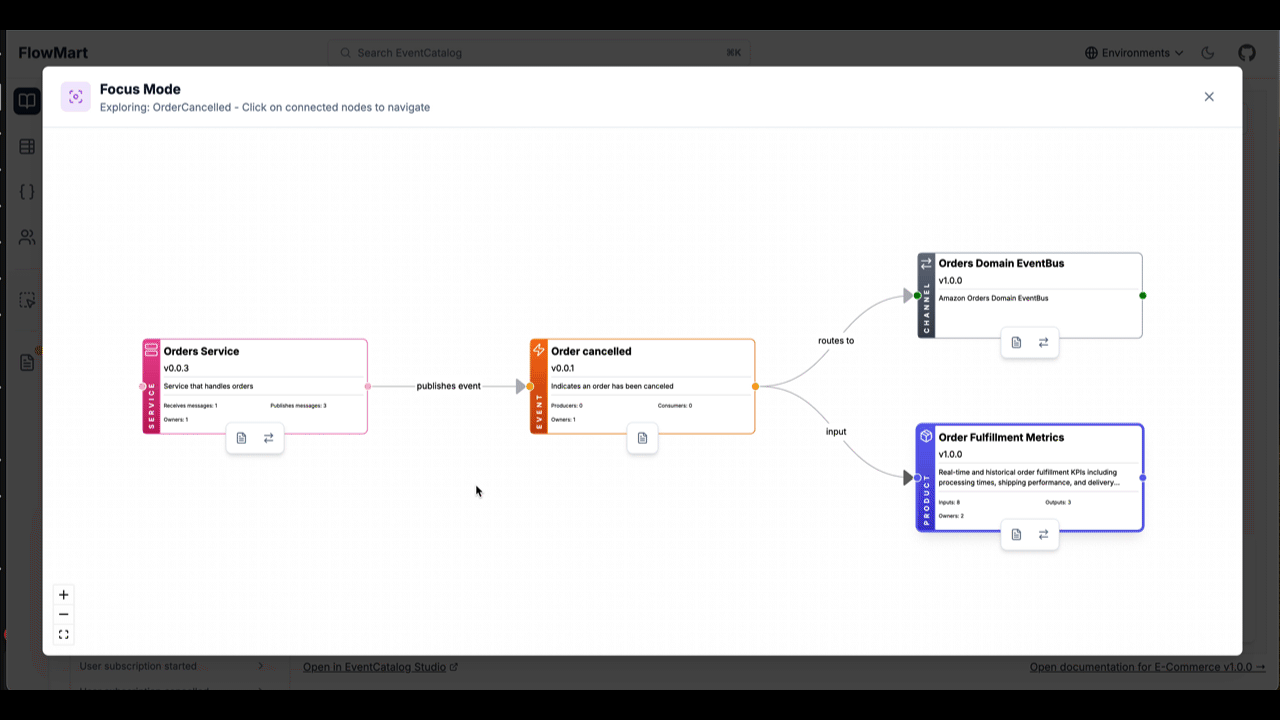Zoom in with the plus button
Viewport: 1280px width, 720px height.
click(64, 595)
